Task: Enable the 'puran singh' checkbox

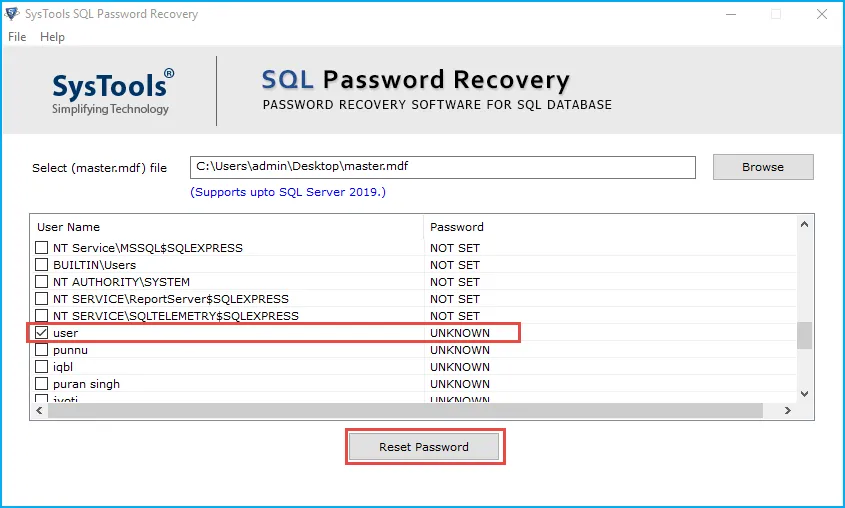Action: (x=42, y=384)
